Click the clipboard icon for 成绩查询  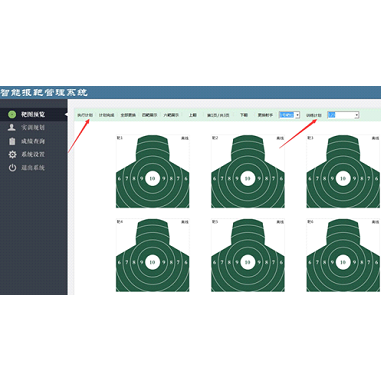12,141
